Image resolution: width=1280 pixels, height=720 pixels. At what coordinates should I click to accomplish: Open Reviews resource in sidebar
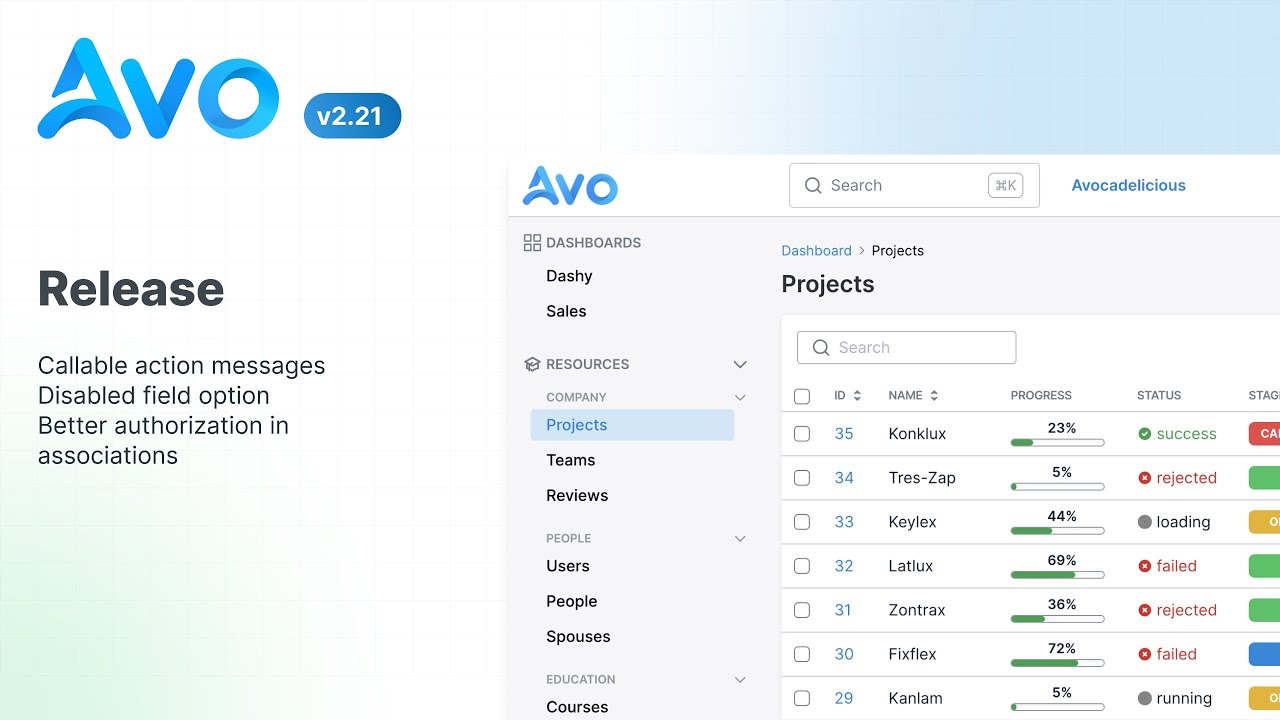[577, 495]
